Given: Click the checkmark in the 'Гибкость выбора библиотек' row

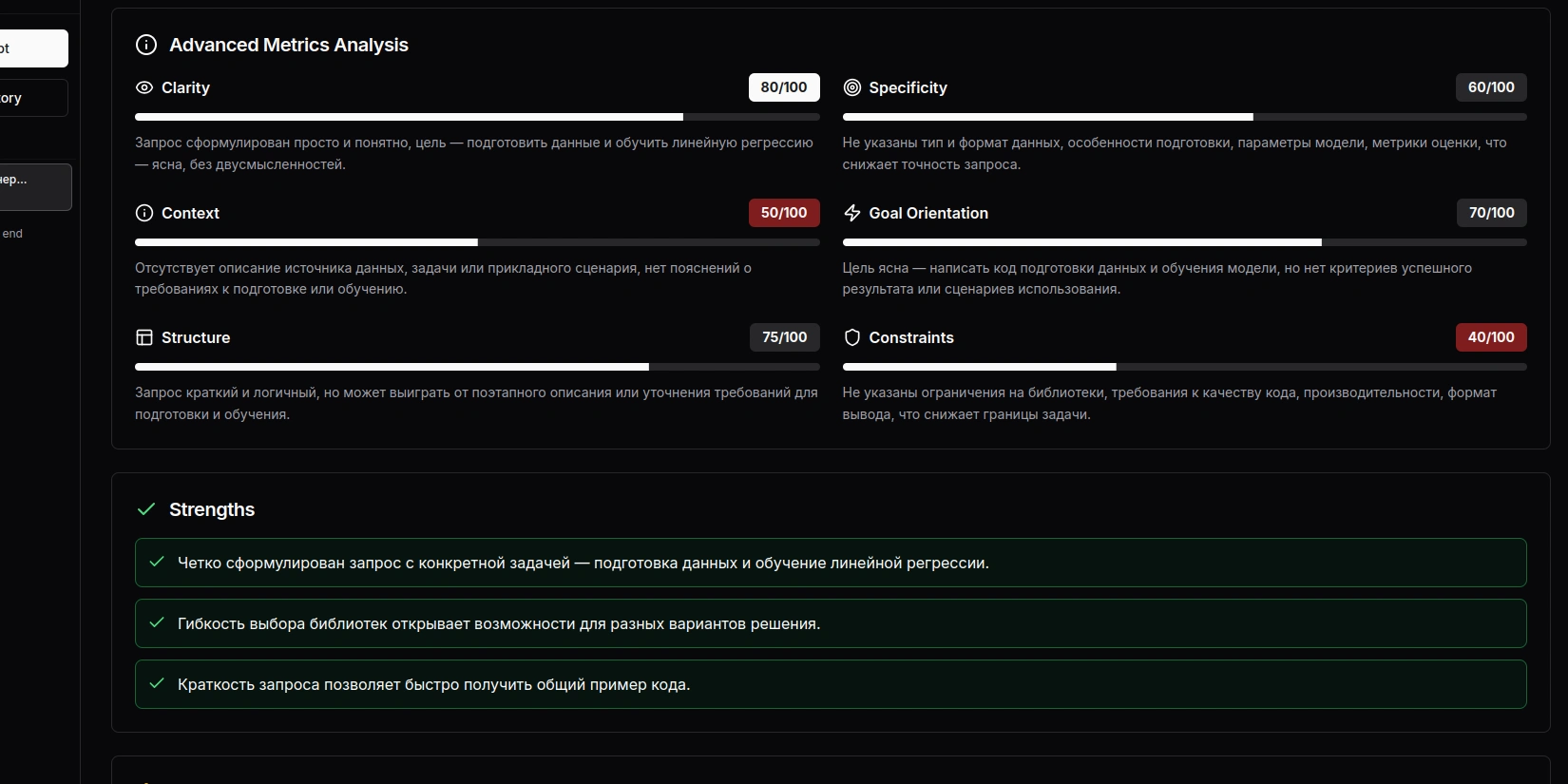Looking at the screenshot, I should click(158, 622).
